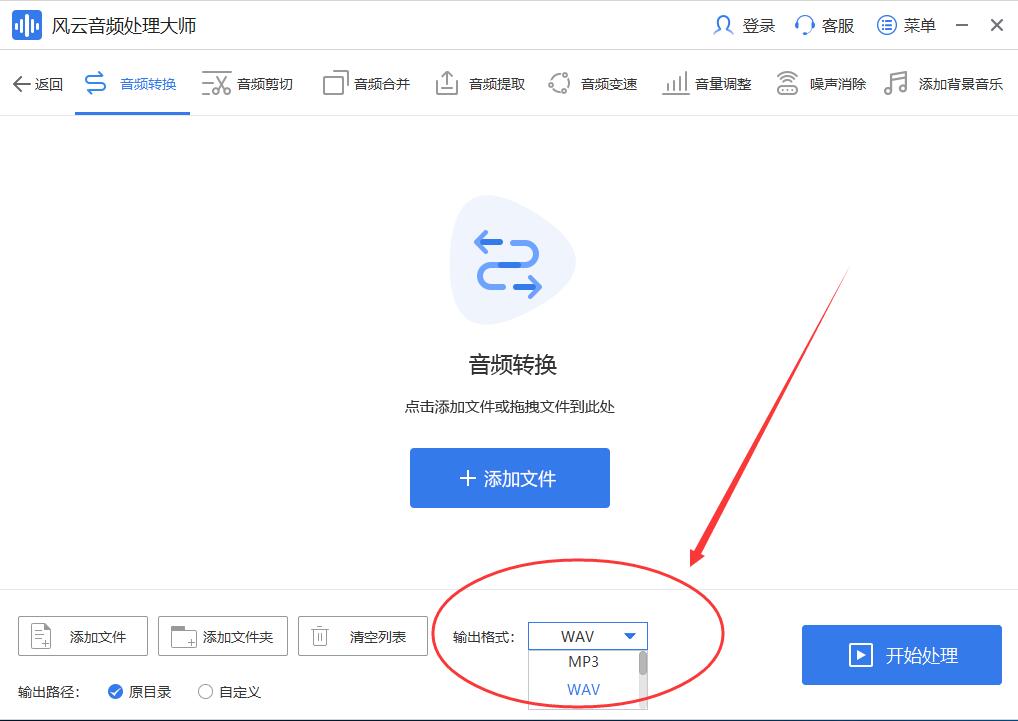The width and height of the screenshot is (1018, 721).
Task: Open 客服 headset support icon
Action: coord(804,25)
